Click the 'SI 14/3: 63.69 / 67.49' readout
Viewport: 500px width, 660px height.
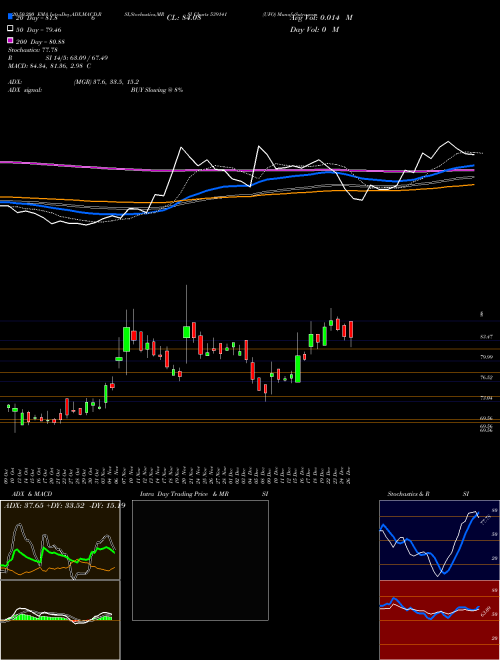(x=77, y=58)
